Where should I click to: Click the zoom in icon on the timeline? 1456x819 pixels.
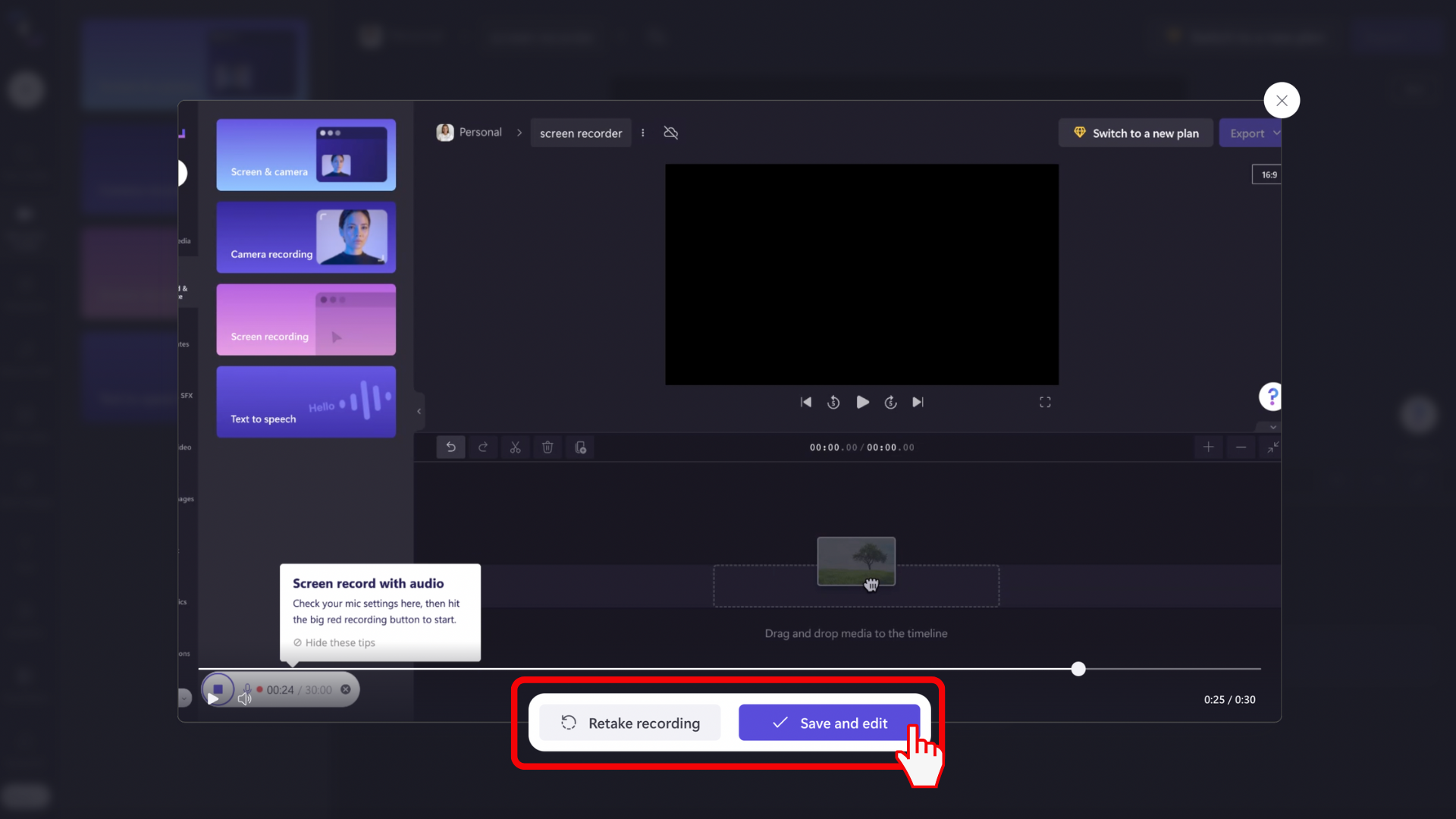(1208, 447)
